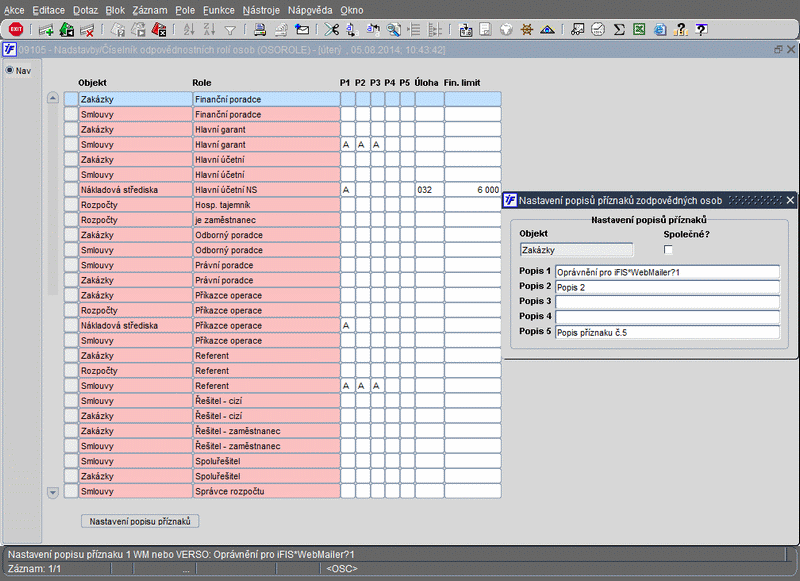Click the Úloha cell containing "032"

point(429,190)
